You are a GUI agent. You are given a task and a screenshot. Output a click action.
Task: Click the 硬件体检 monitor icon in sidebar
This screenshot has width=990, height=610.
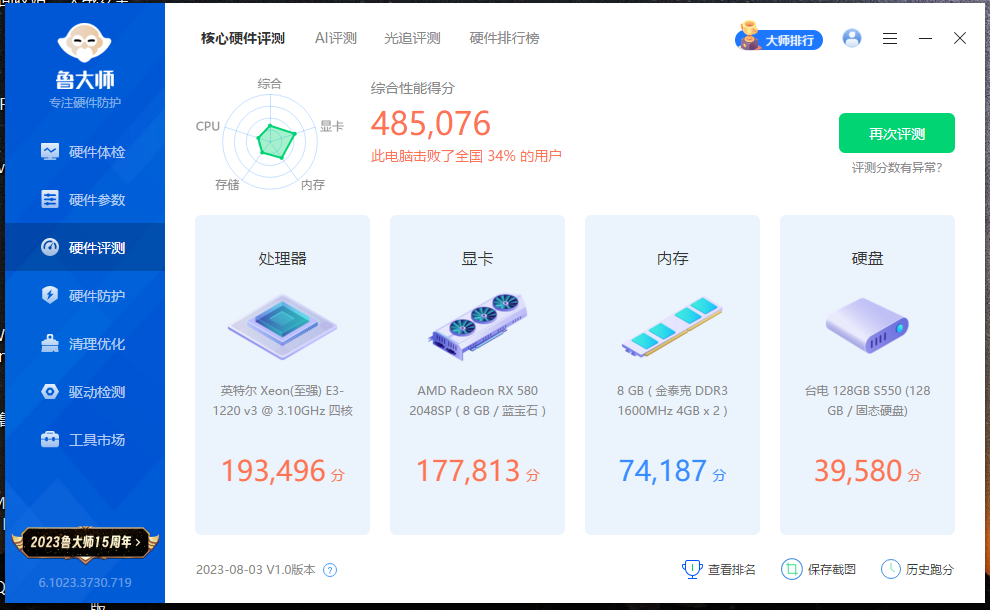(50, 152)
